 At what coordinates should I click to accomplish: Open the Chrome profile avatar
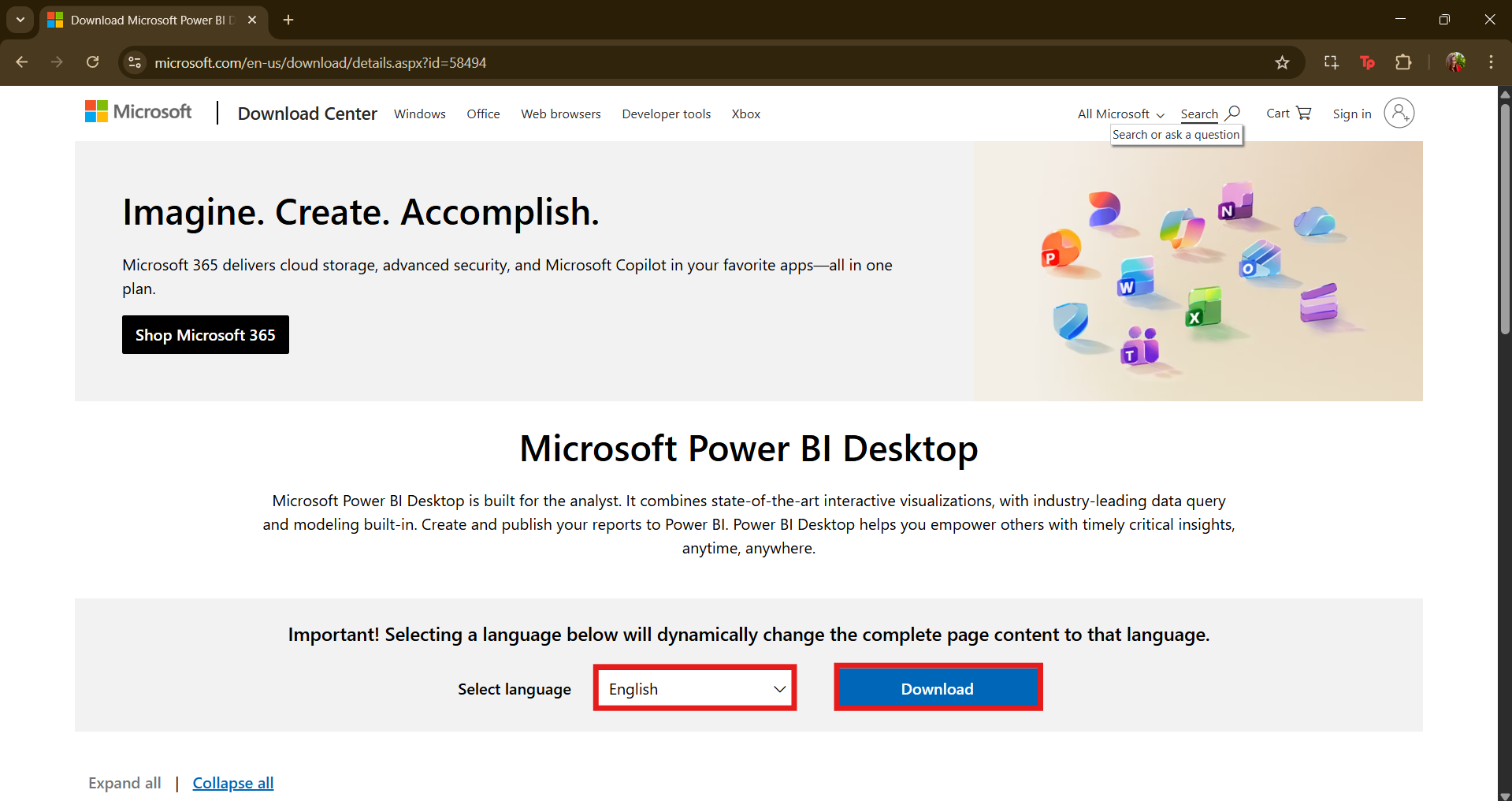tap(1455, 62)
